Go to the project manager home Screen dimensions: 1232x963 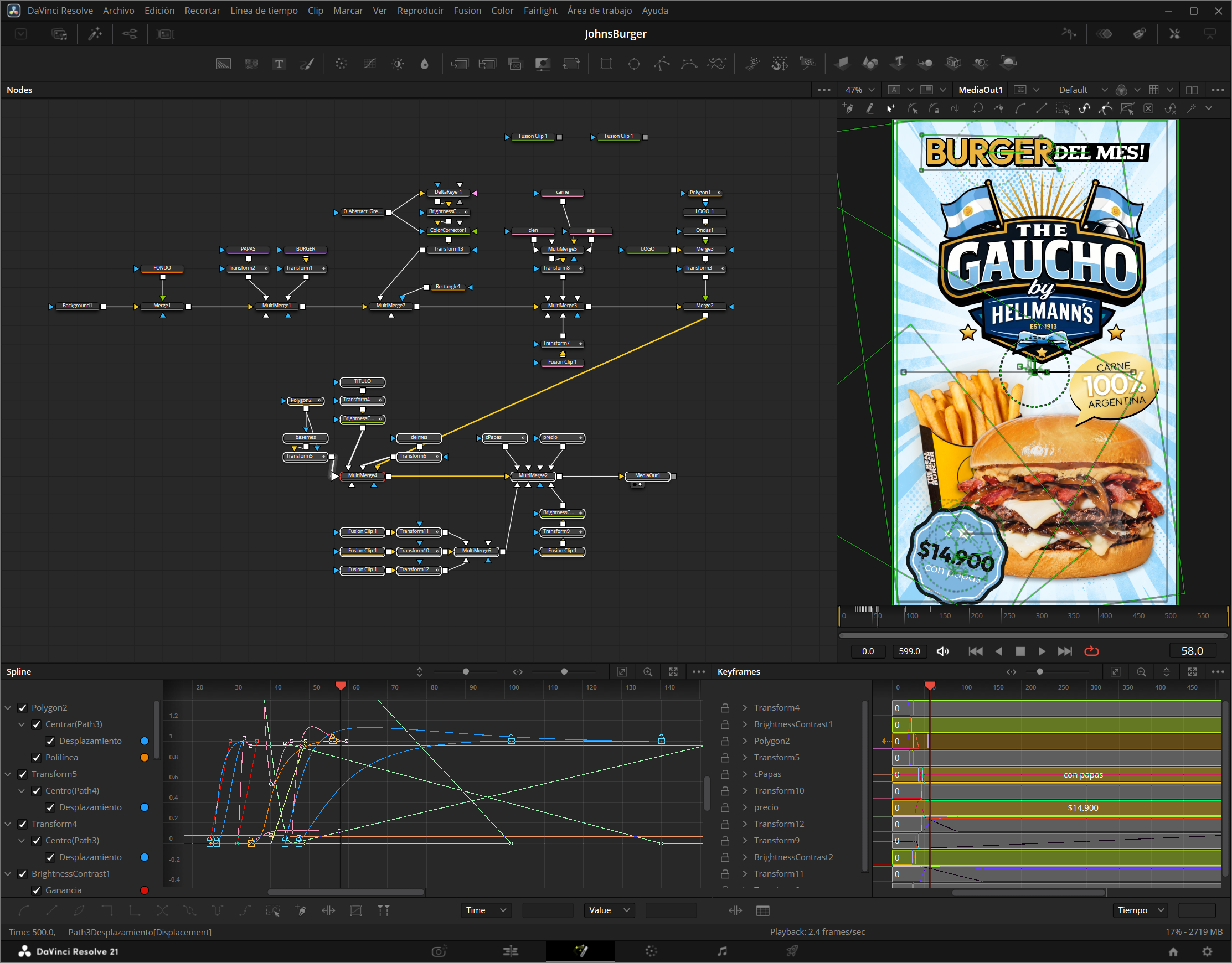[x=1173, y=951]
